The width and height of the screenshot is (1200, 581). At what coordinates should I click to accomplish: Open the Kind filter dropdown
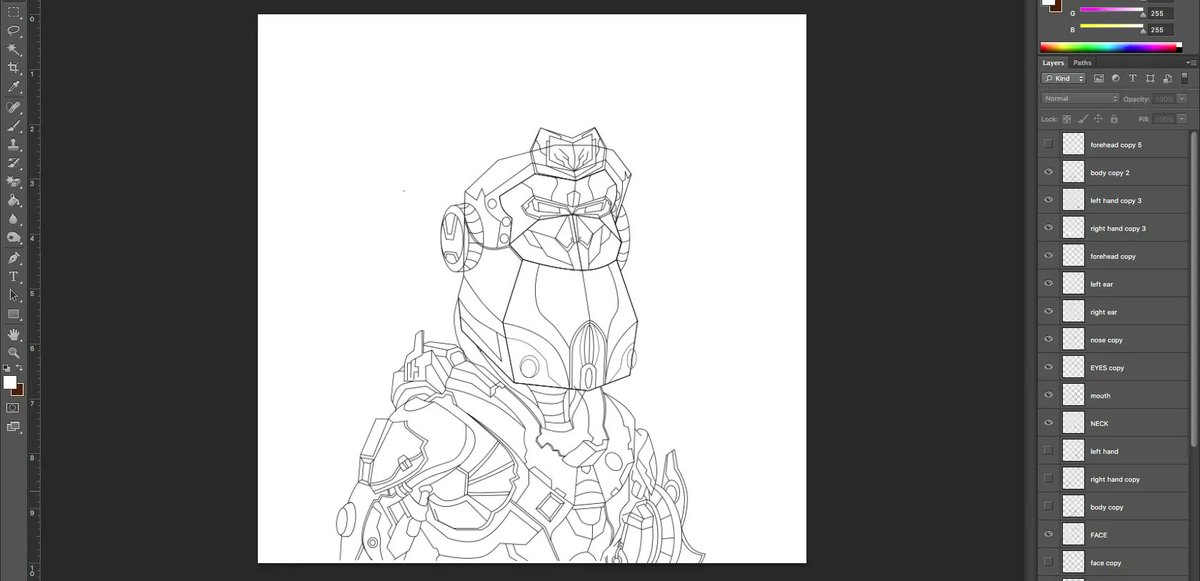click(1064, 78)
